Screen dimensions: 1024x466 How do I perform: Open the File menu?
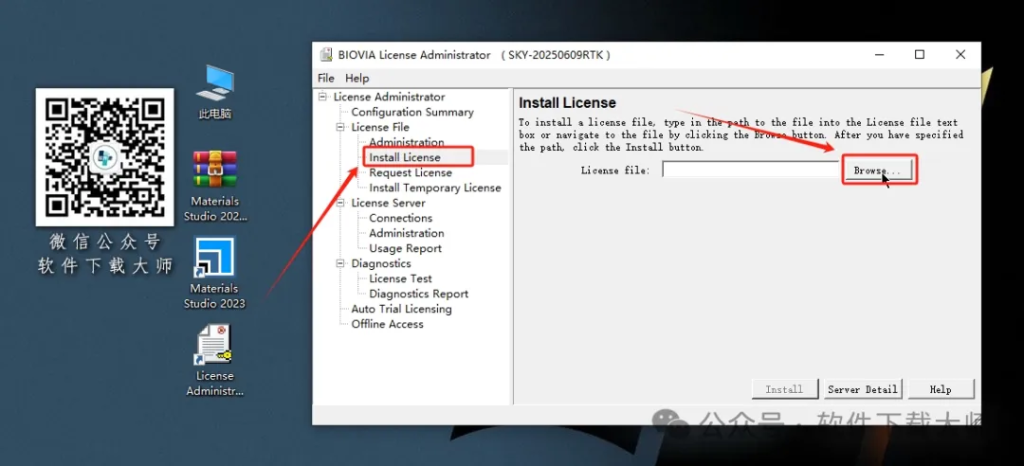326,78
